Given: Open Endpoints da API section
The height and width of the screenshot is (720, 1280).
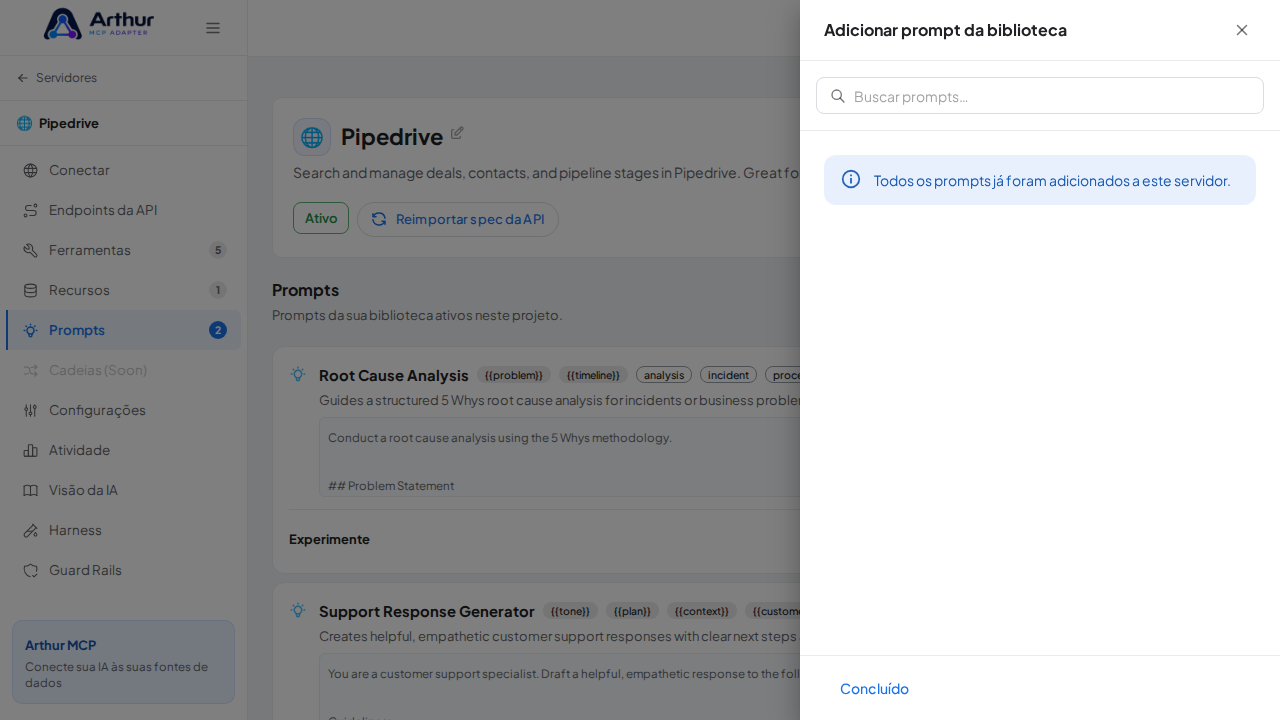Looking at the screenshot, I should (124, 210).
